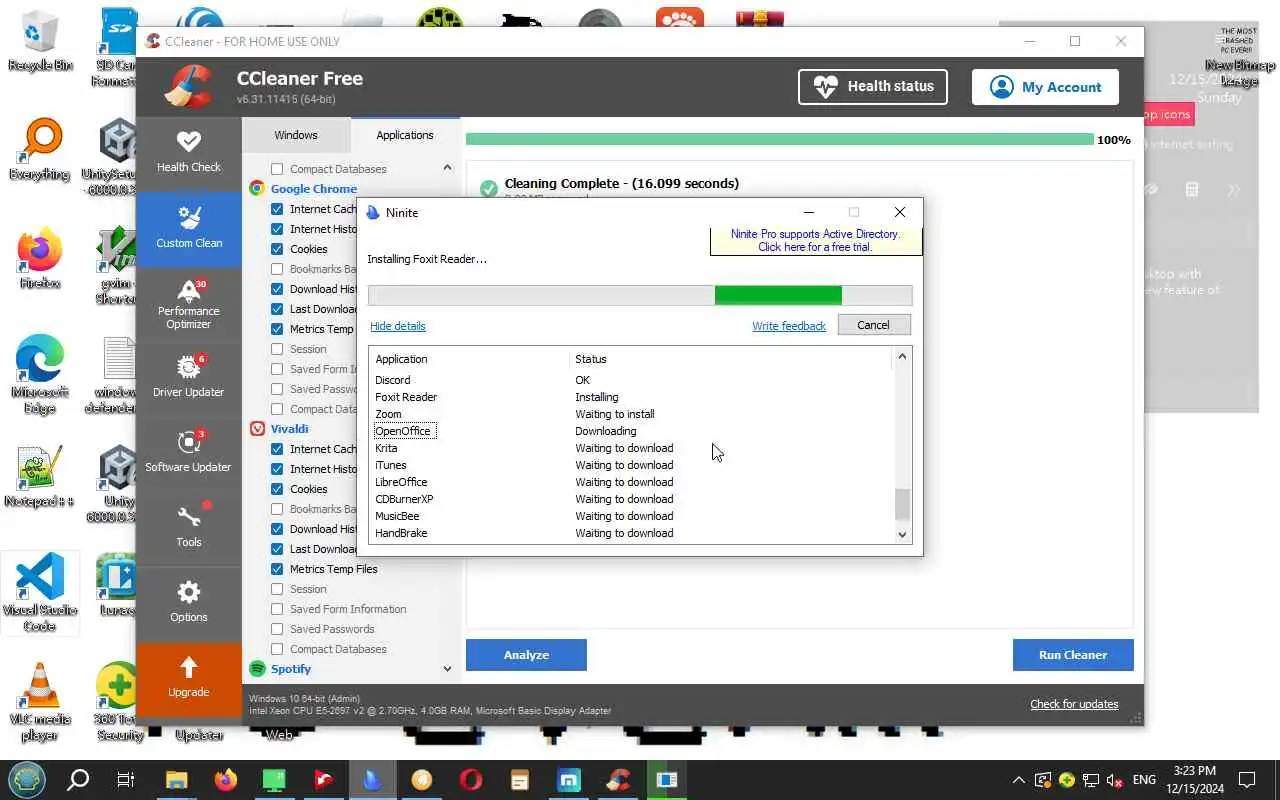The width and height of the screenshot is (1280, 800).
Task: Click the Ninite Pro free trial banner
Action: [815, 241]
